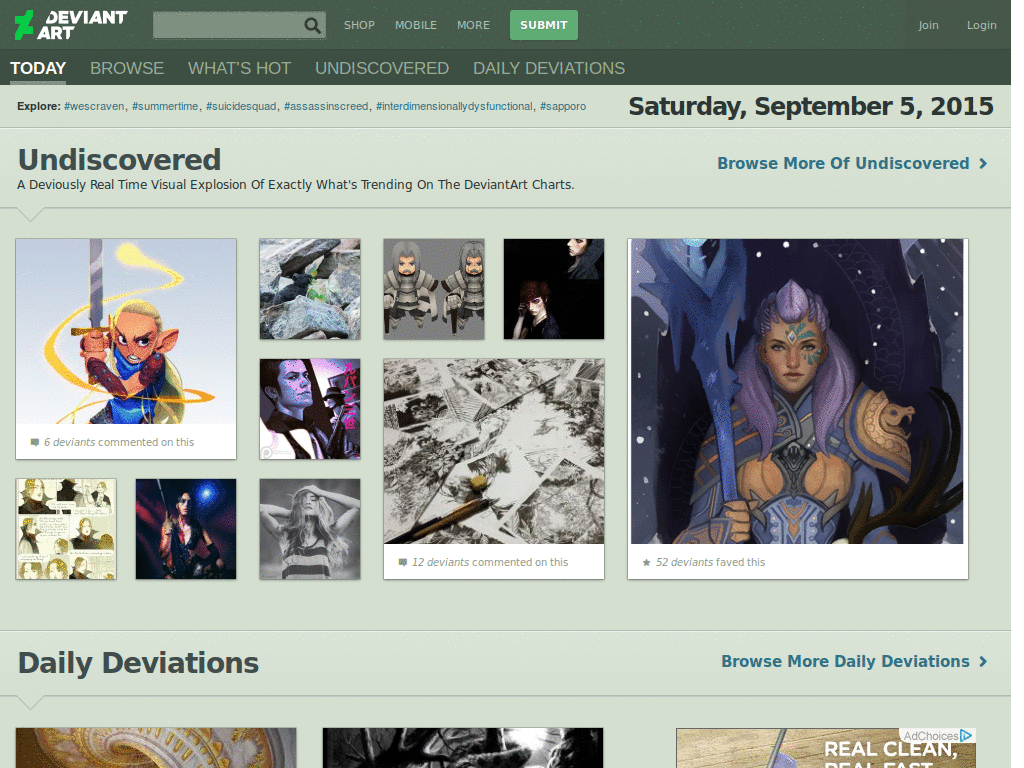1024x768 pixels.
Task: Open the #sapporo explore tag
Action: click(x=562, y=106)
